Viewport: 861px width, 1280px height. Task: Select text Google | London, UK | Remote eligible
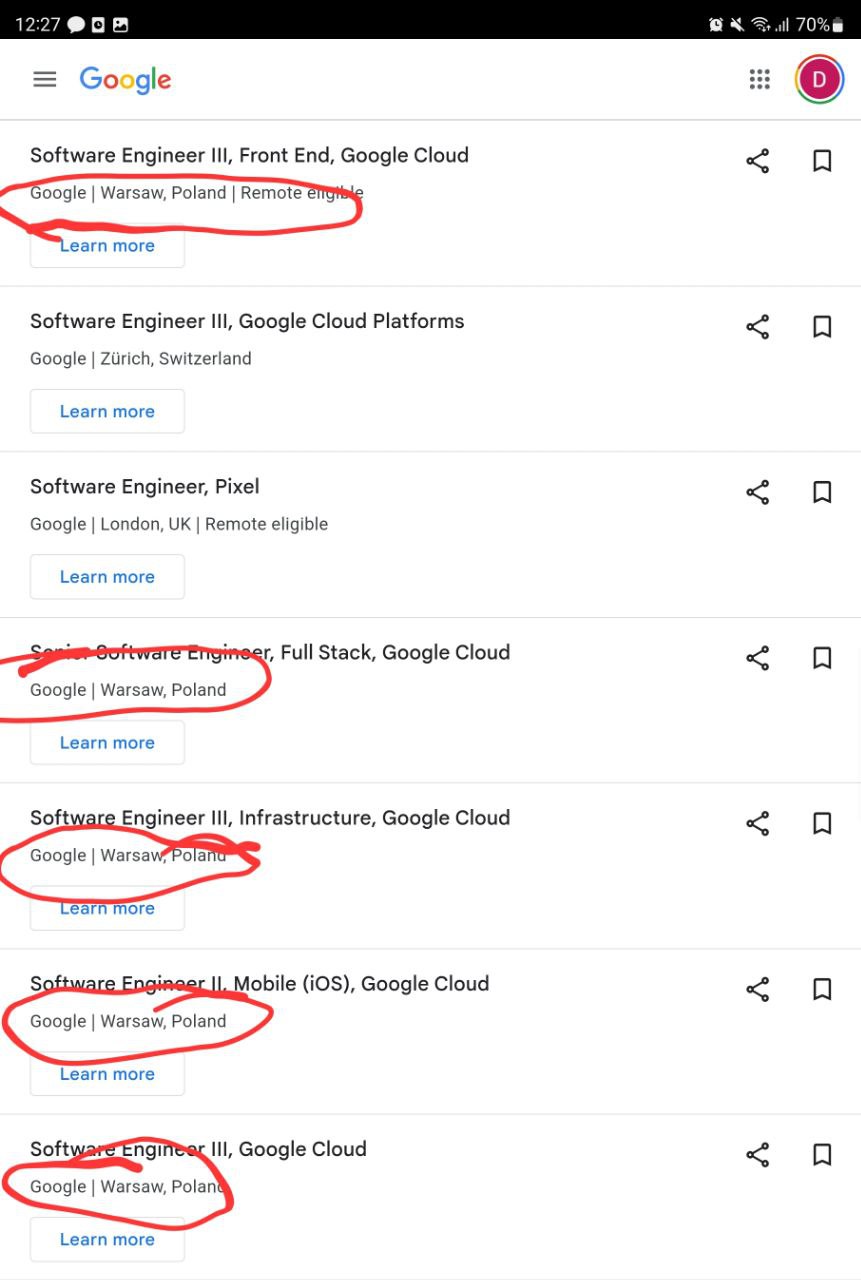(x=179, y=524)
